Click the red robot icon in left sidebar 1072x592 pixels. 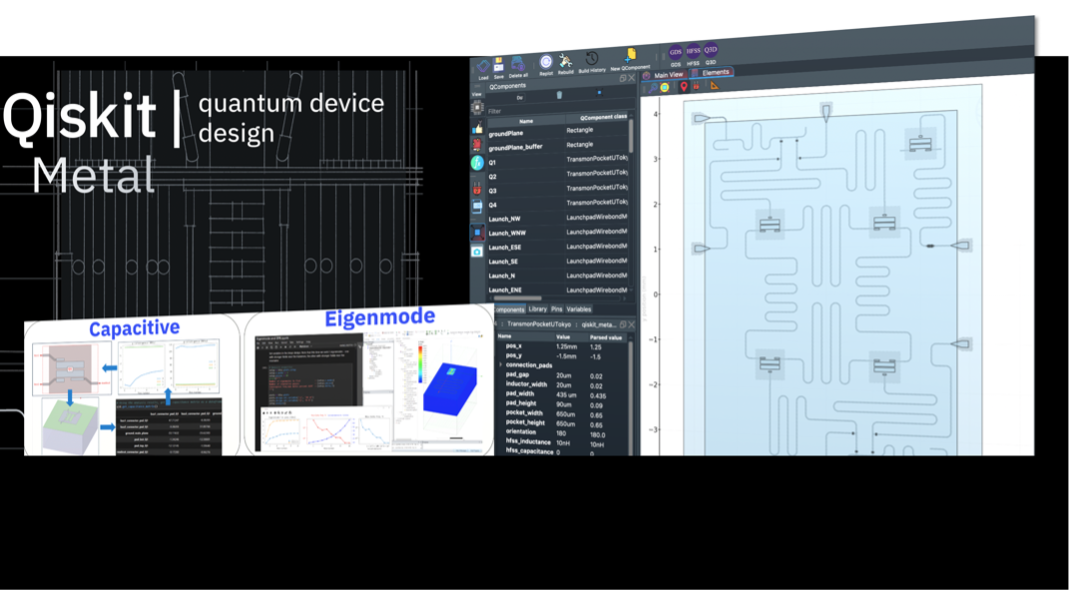pyautogui.click(x=477, y=145)
